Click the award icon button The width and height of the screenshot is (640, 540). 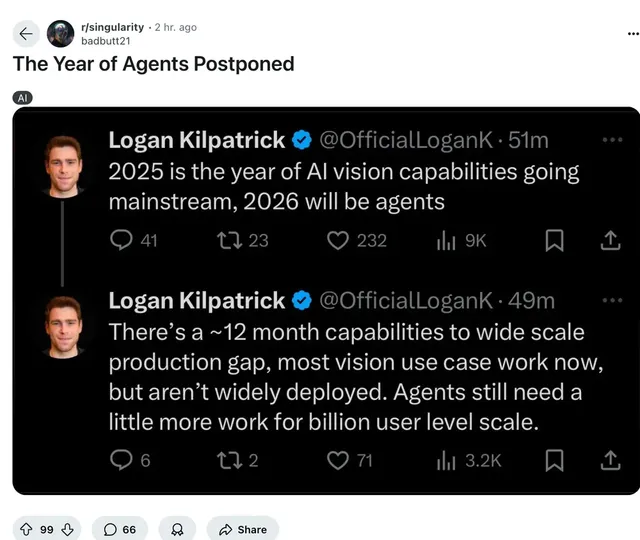click(177, 529)
